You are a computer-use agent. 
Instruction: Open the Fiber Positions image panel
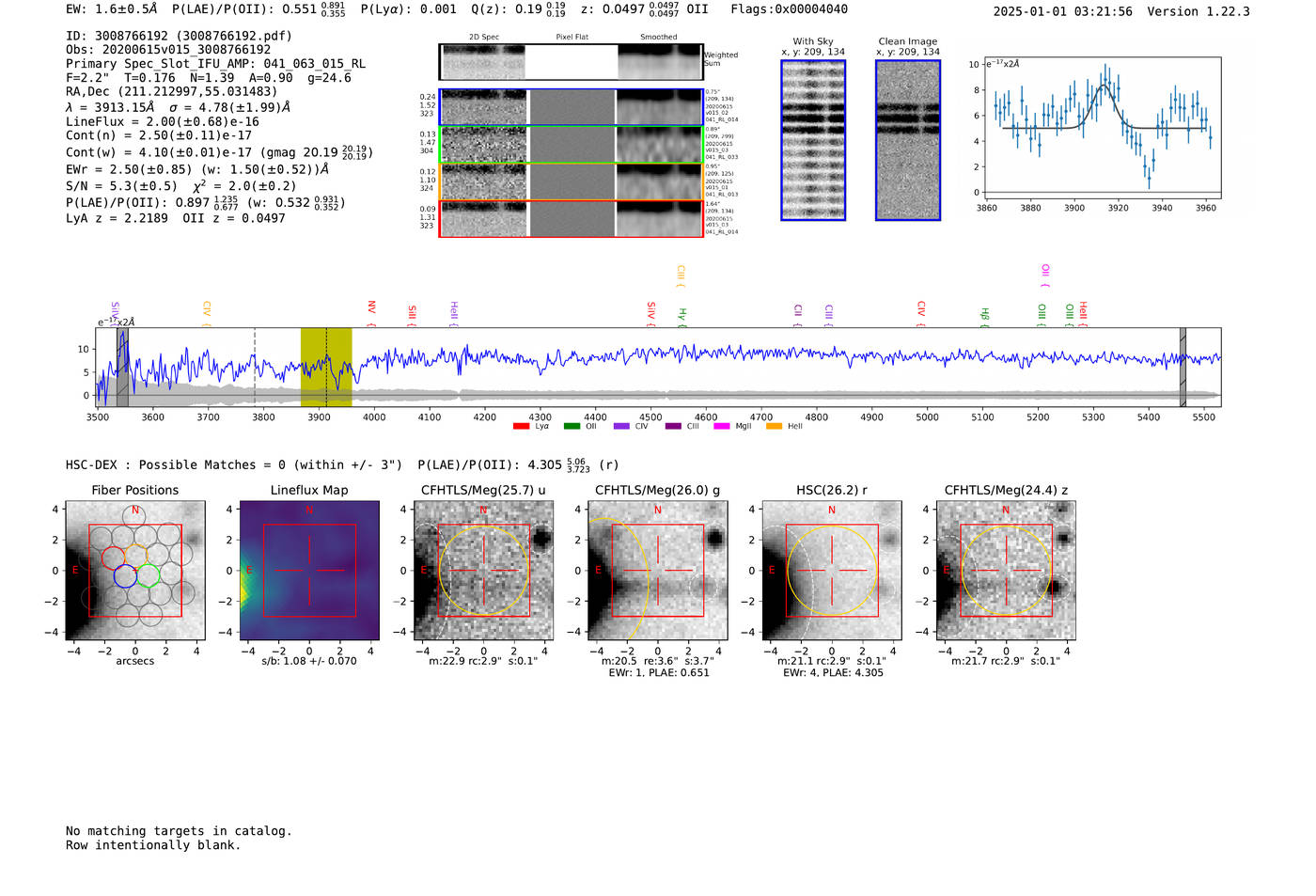pos(135,571)
